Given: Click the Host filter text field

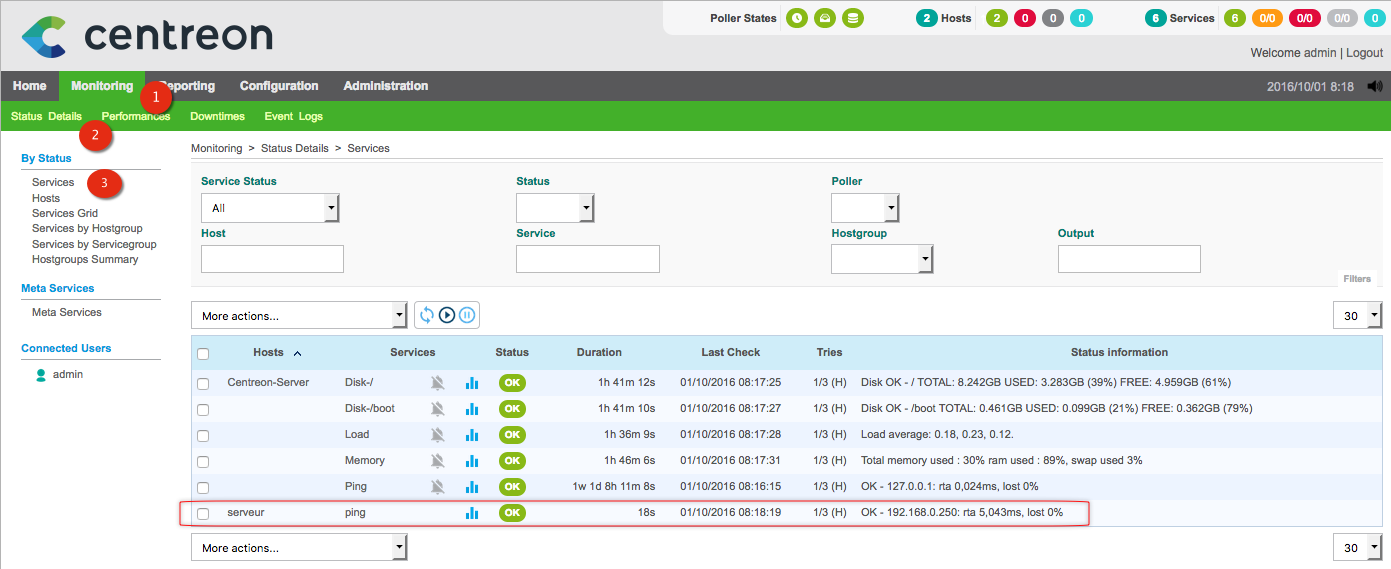Looking at the screenshot, I should (272, 260).
